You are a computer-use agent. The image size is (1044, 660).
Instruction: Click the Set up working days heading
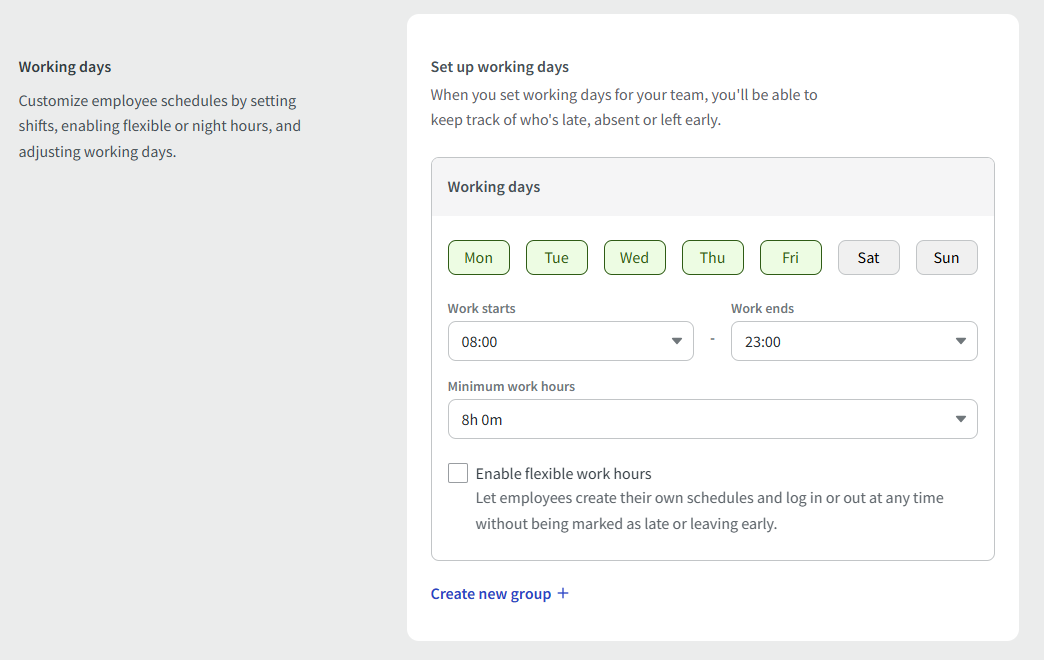coord(499,67)
